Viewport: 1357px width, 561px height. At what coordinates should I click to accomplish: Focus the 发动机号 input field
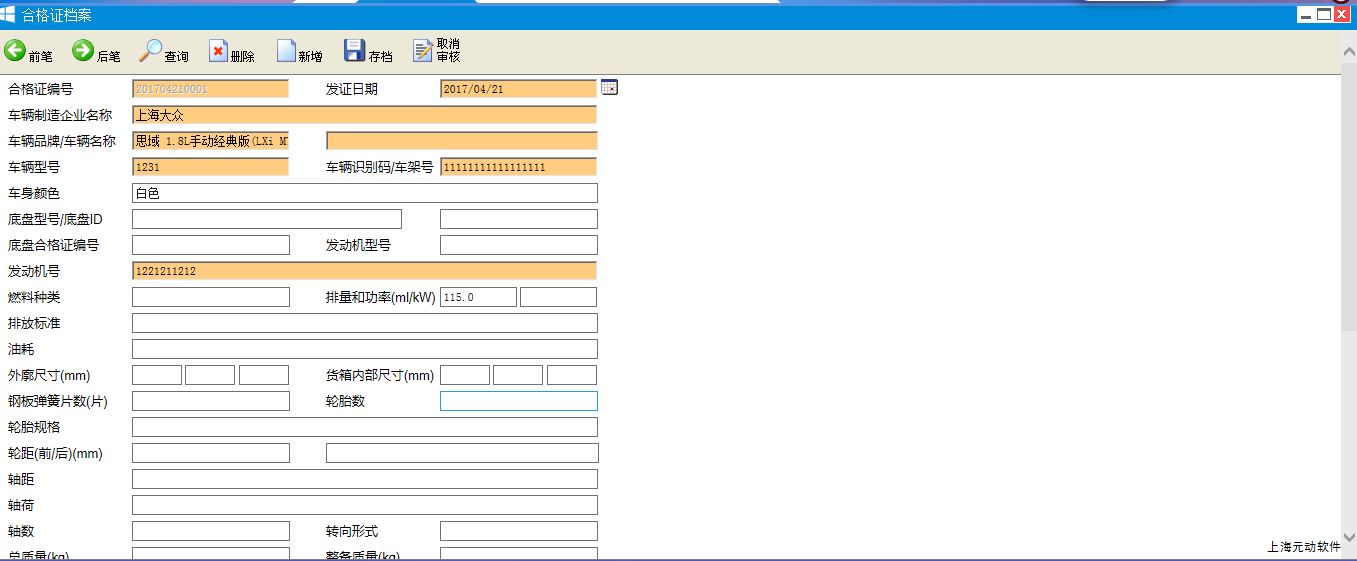pyautogui.click(x=364, y=271)
